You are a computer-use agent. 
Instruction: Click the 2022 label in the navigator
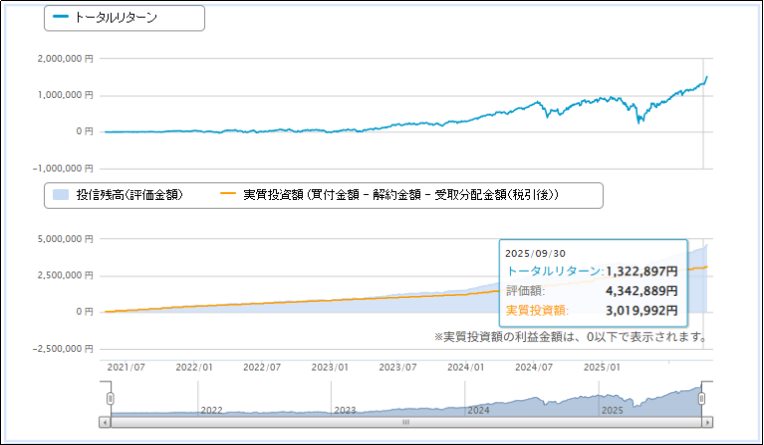pyautogui.click(x=211, y=410)
